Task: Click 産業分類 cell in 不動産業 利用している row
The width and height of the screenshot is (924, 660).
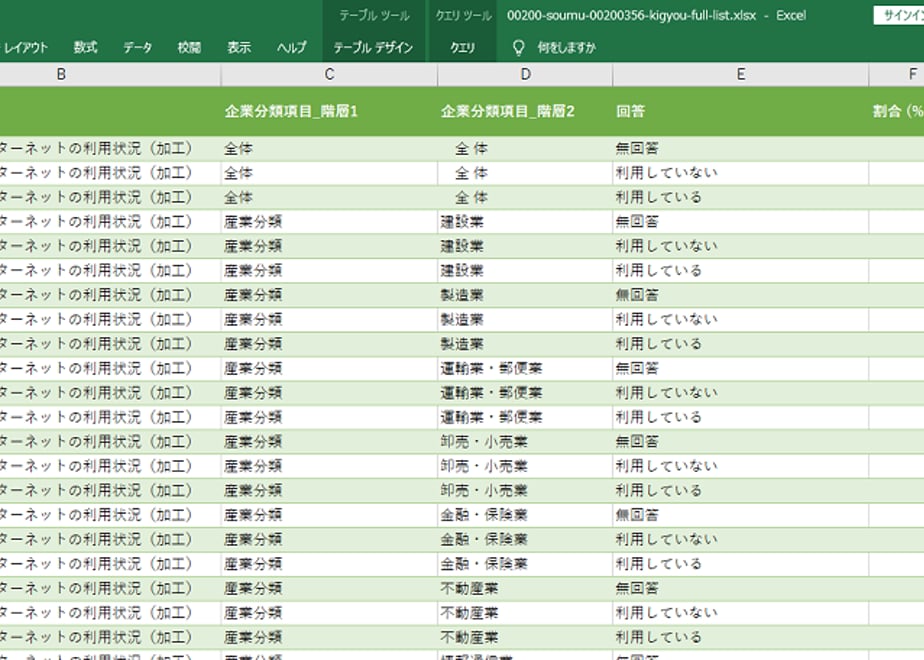Action: (329, 638)
